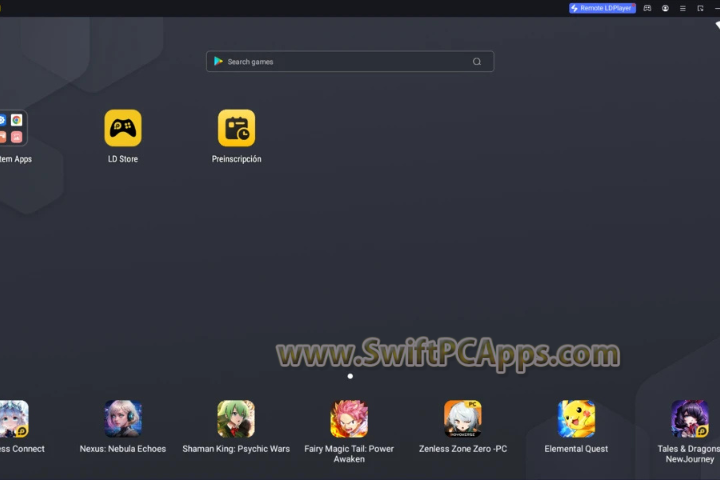Click the Google Play icon in search bar
Image resolution: width=720 pixels, height=480 pixels.
point(218,61)
